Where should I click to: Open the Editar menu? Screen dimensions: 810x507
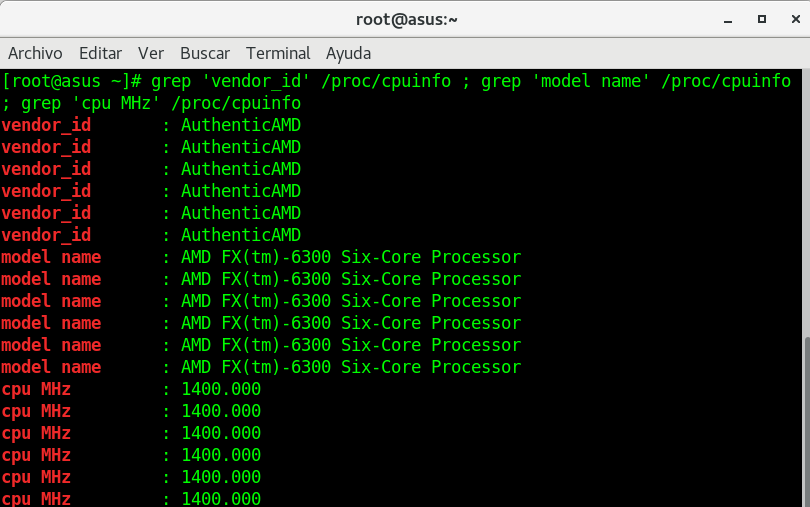click(100, 53)
